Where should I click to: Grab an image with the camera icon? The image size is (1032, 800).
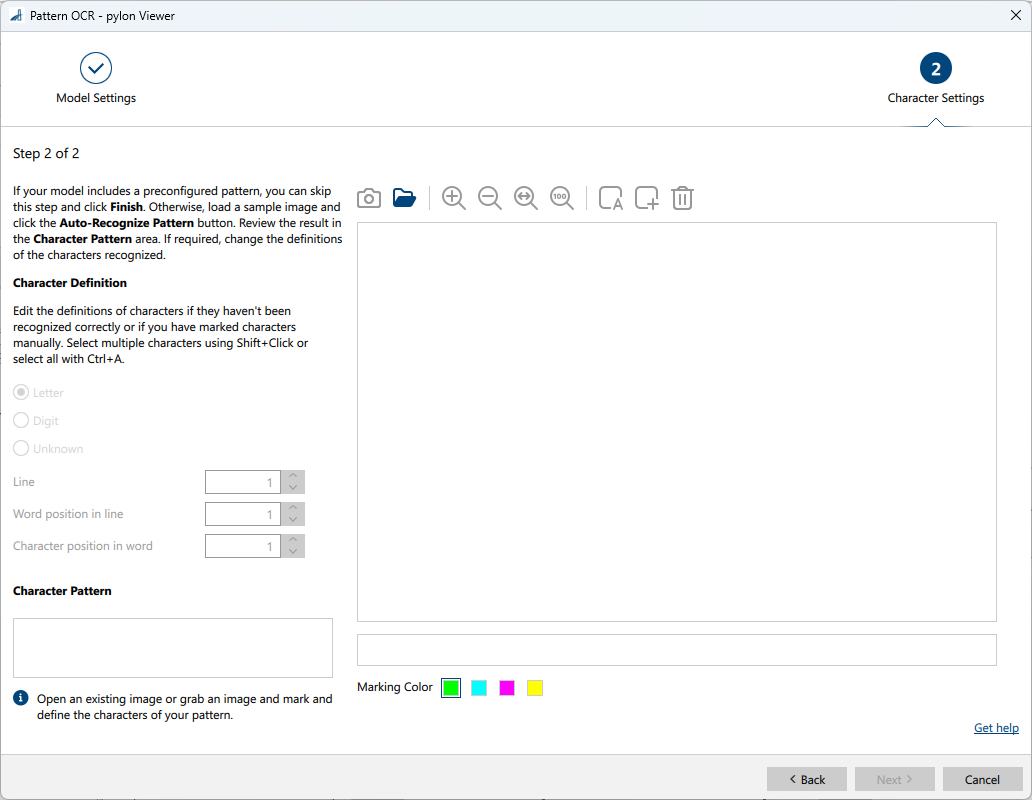pyautogui.click(x=369, y=198)
